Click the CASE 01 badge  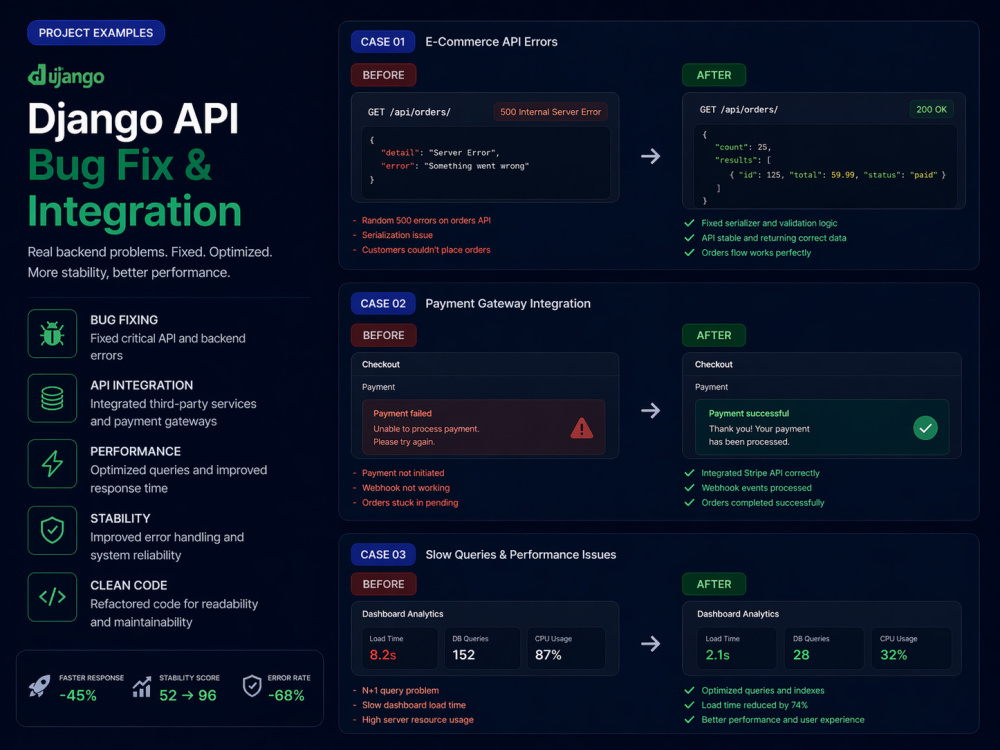[383, 41]
